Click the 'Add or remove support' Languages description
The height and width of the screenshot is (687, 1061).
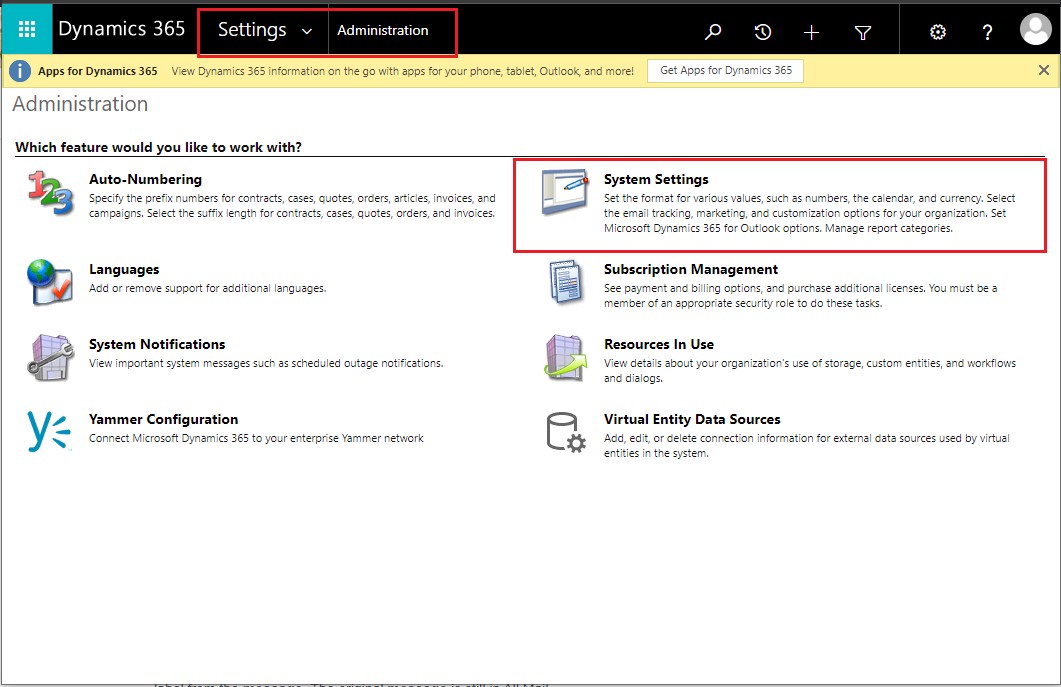[208, 288]
